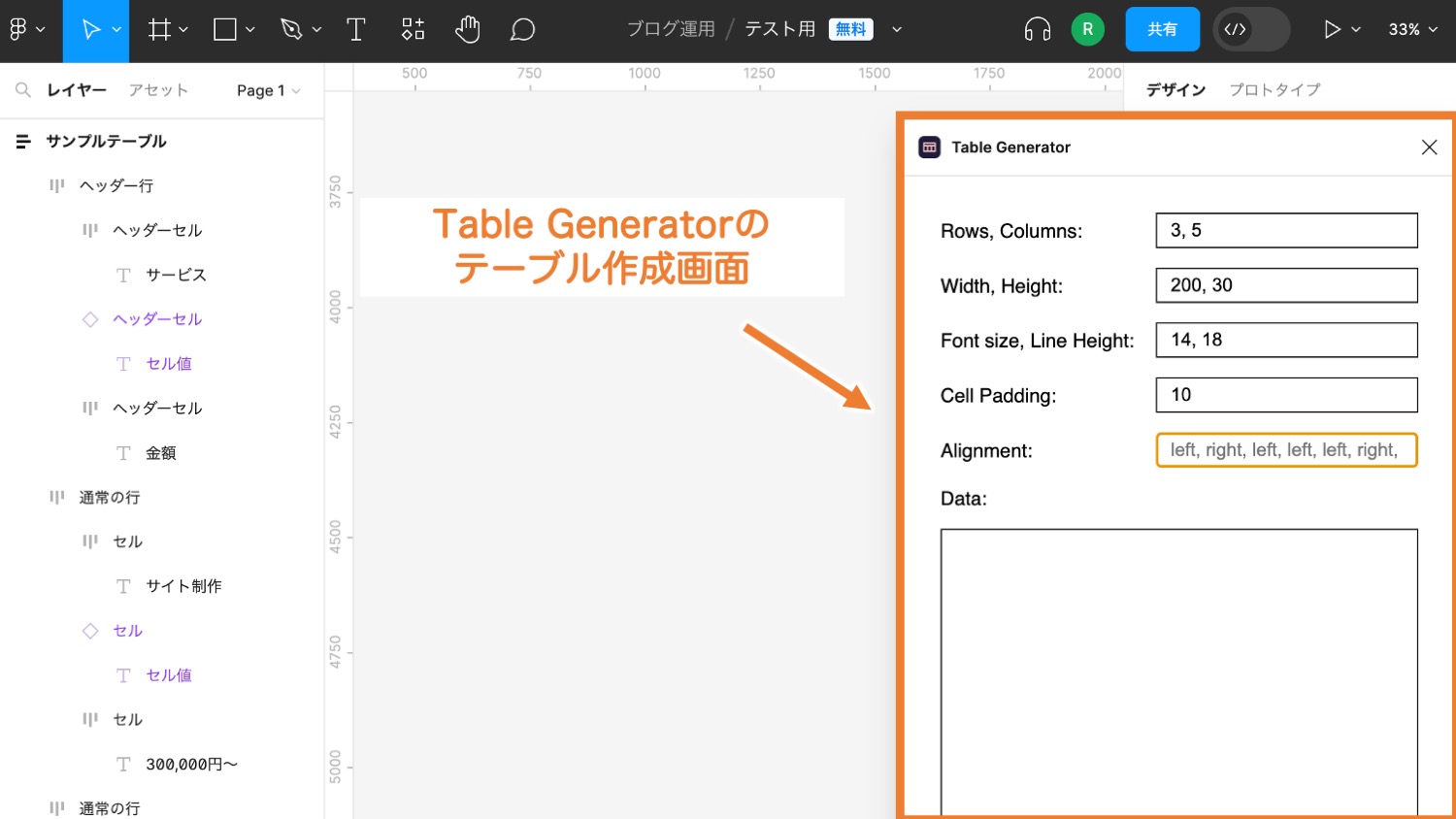Toggle the Dev Mode switch

pos(1250,29)
